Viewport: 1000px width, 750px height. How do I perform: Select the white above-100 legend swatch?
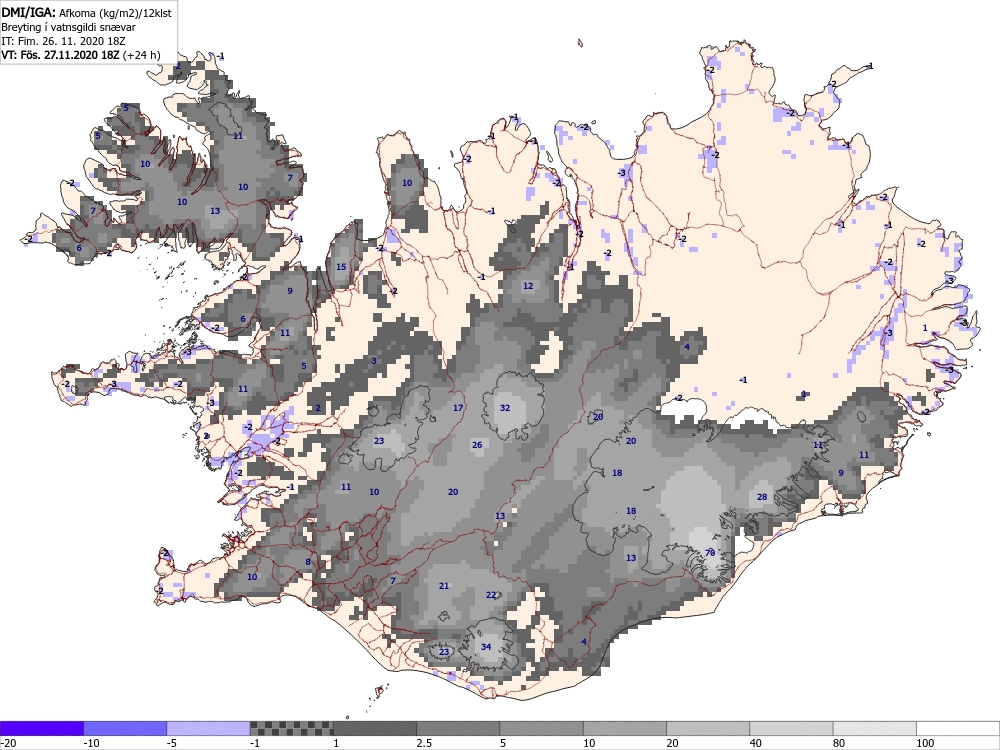tap(958, 728)
